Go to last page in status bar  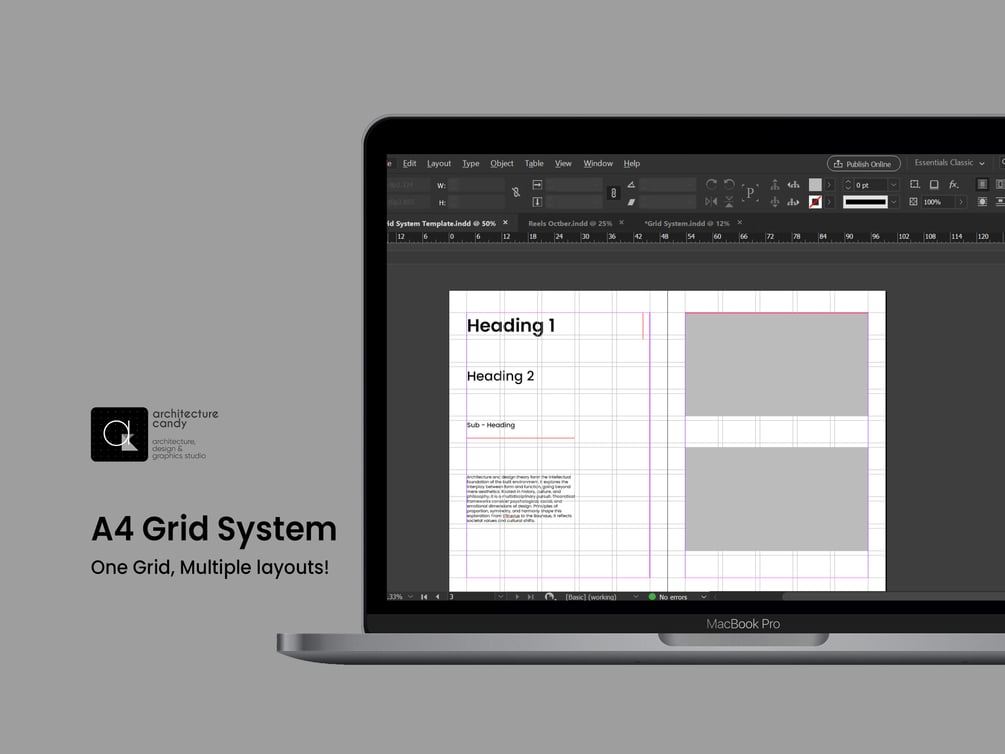coord(531,597)
